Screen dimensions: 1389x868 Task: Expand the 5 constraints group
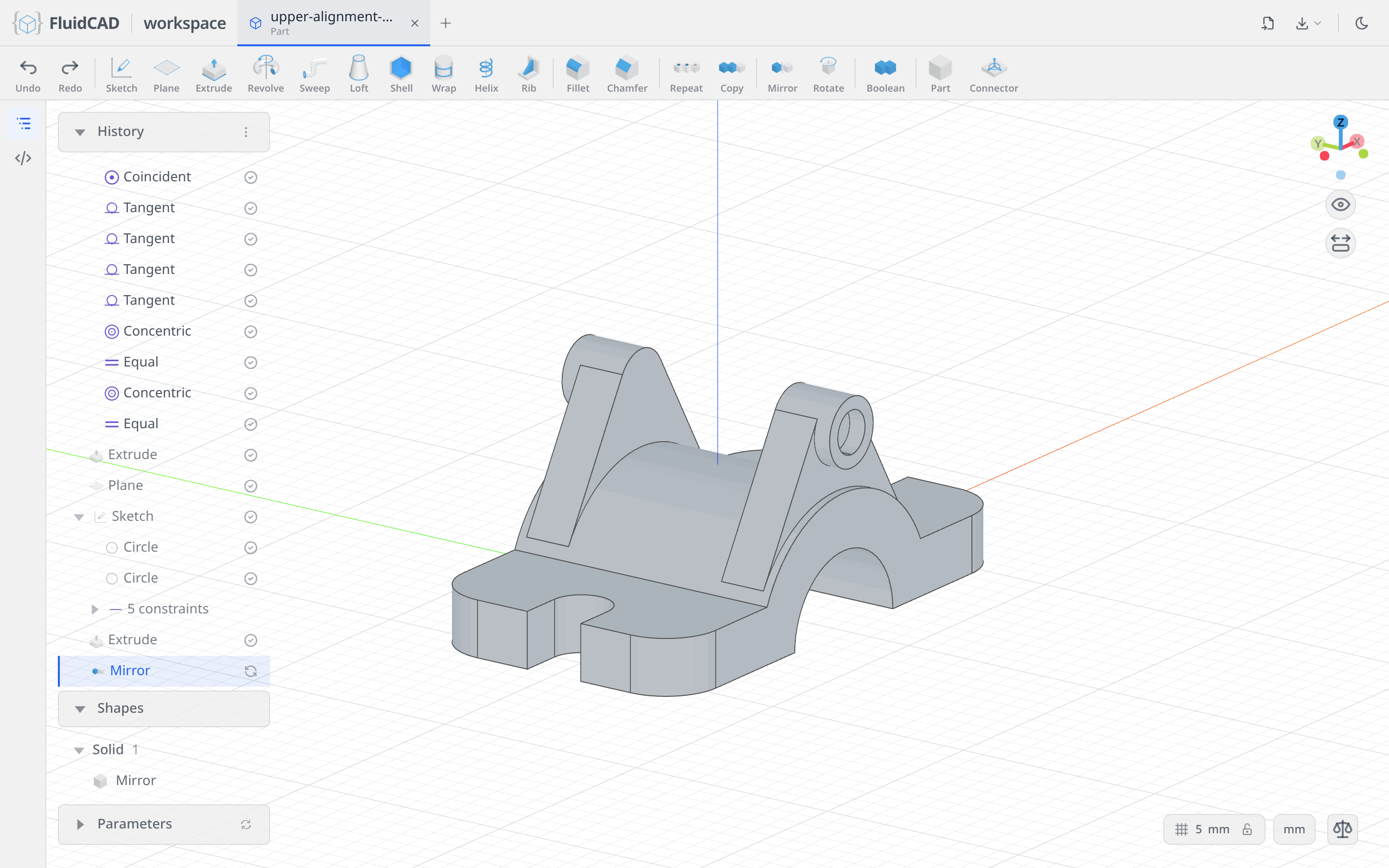(x=95, y=609)
